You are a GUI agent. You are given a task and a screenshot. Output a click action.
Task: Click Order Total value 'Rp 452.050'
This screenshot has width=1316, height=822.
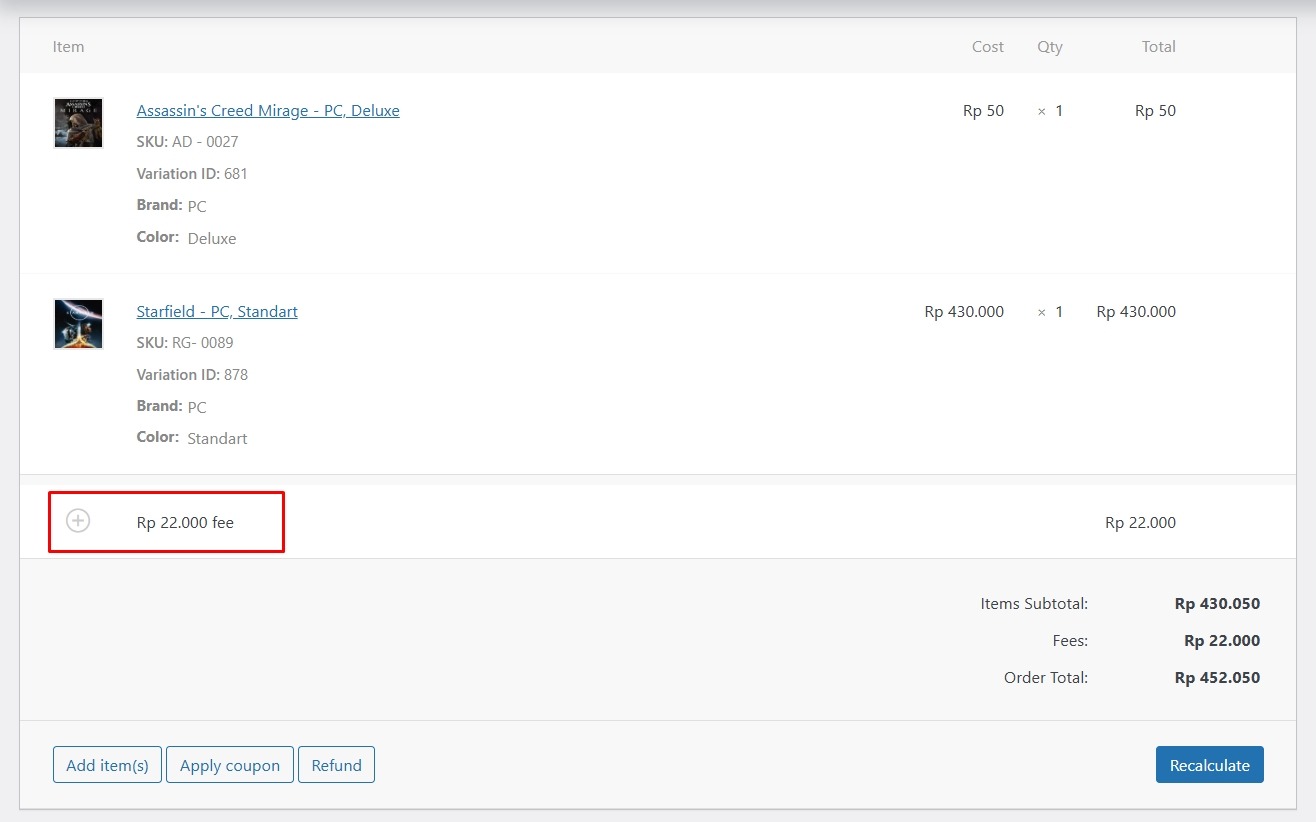[x=1217, y=678]
